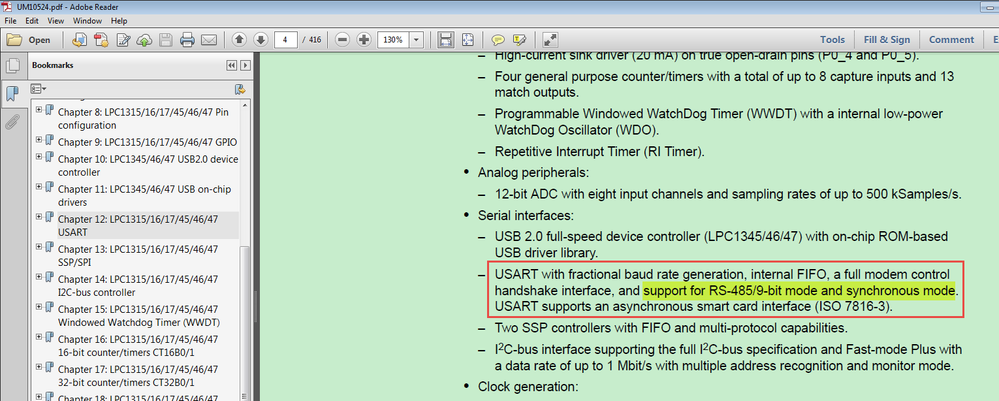
Task: Open the Help menu
Action: click(119, 20)
